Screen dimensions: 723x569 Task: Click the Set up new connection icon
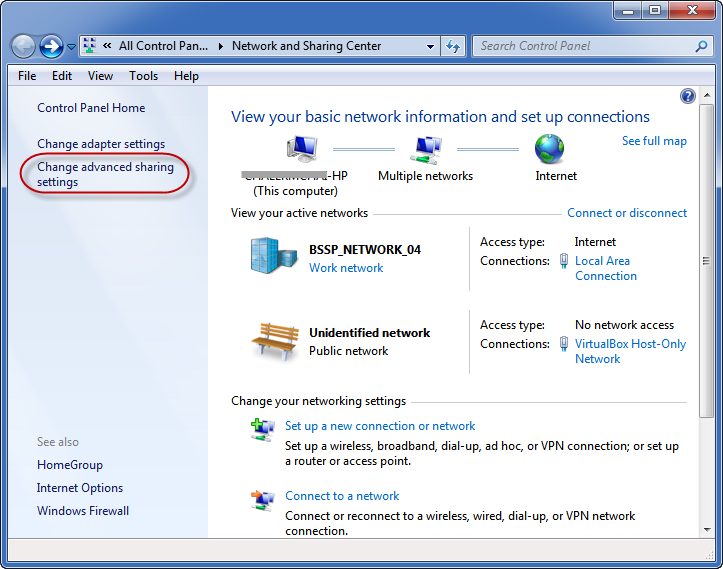pos(262,428)
